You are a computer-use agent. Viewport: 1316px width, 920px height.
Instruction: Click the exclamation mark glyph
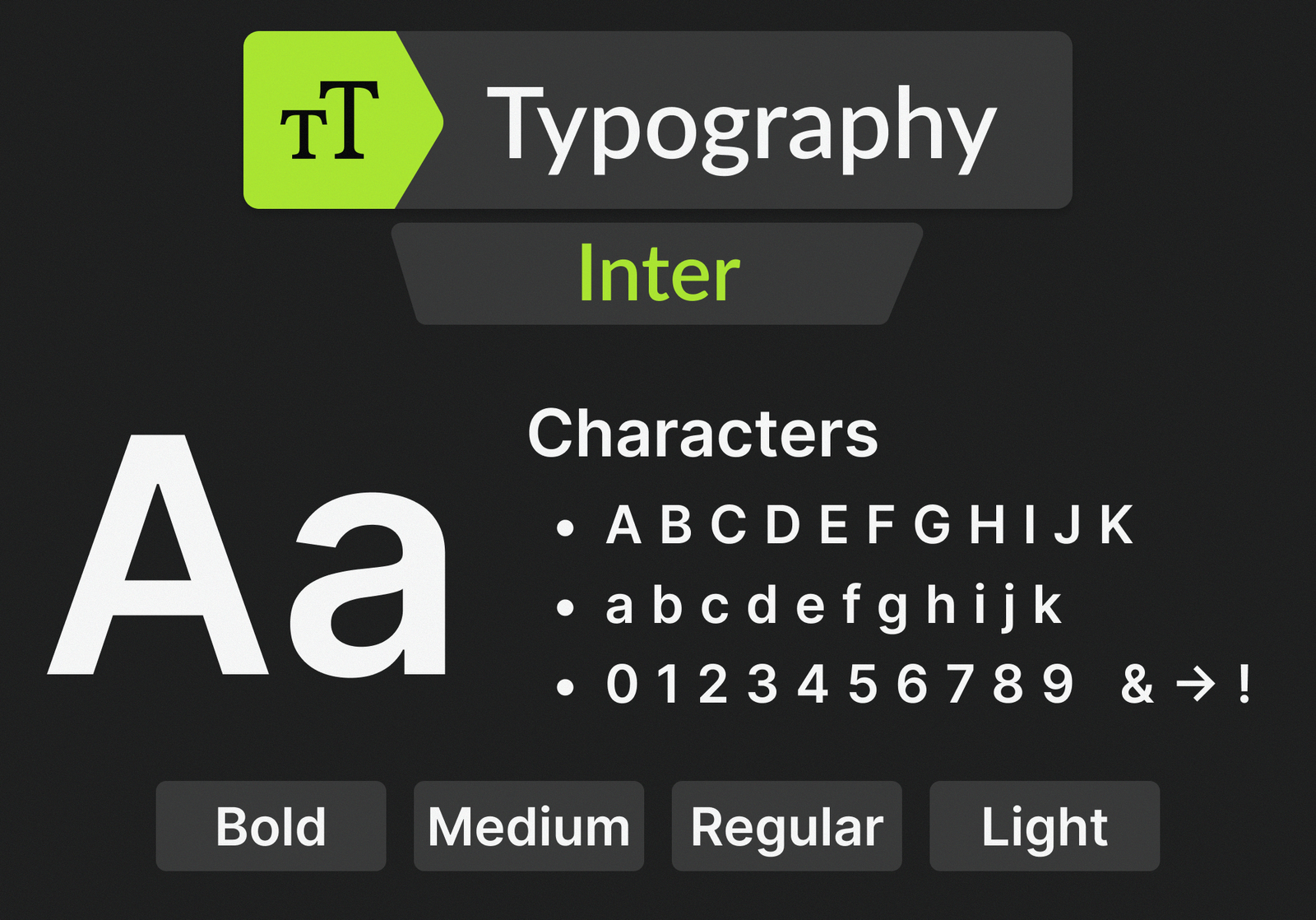tap(1244, 684)
